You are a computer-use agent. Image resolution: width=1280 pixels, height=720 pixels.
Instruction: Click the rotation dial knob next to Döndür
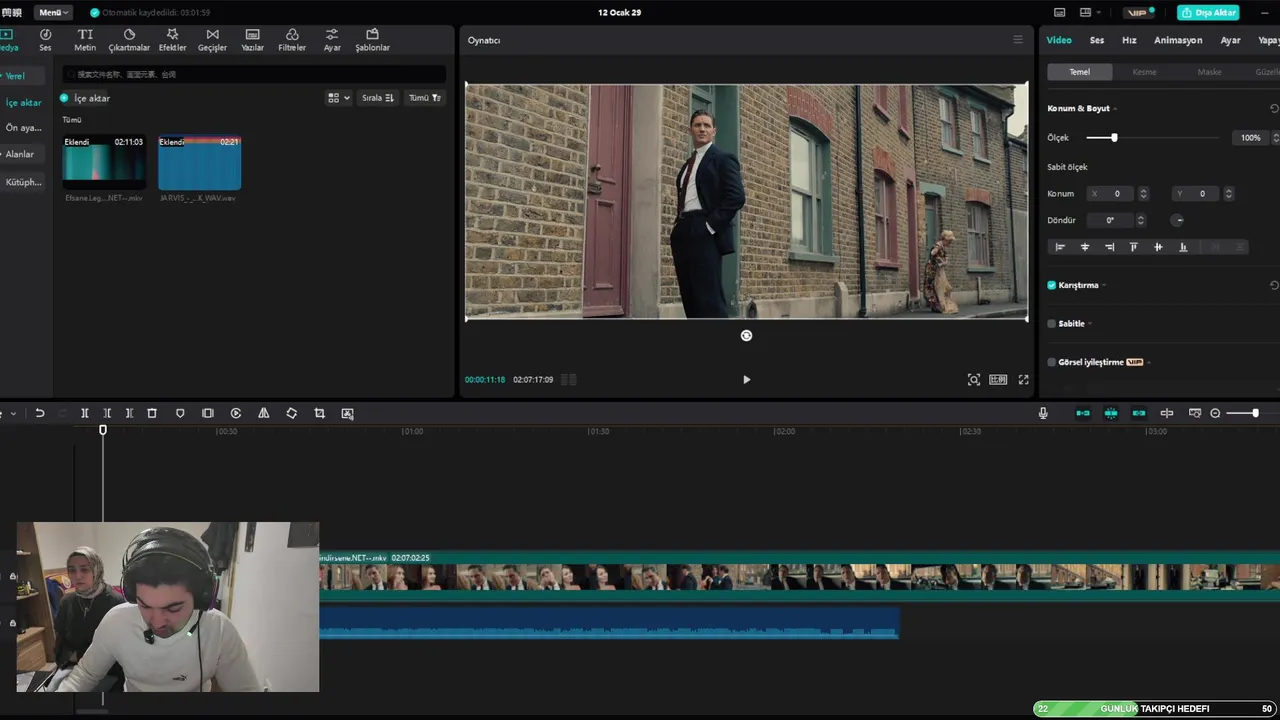[1178, 220]
